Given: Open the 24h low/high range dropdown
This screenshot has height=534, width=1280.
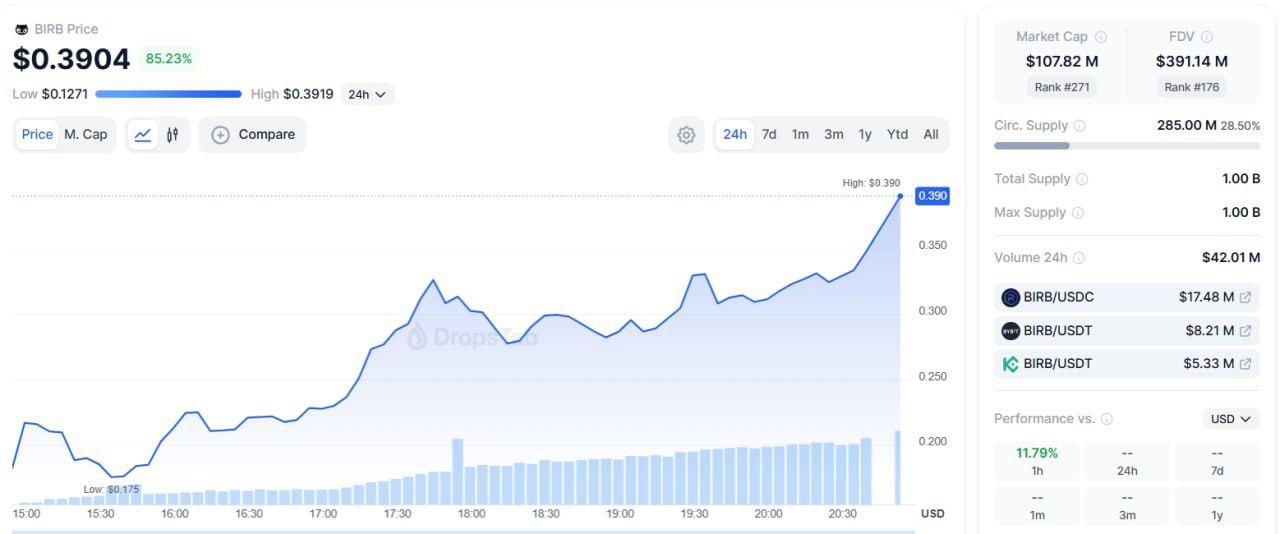Looking at the screenshot, I should point(368,95).
